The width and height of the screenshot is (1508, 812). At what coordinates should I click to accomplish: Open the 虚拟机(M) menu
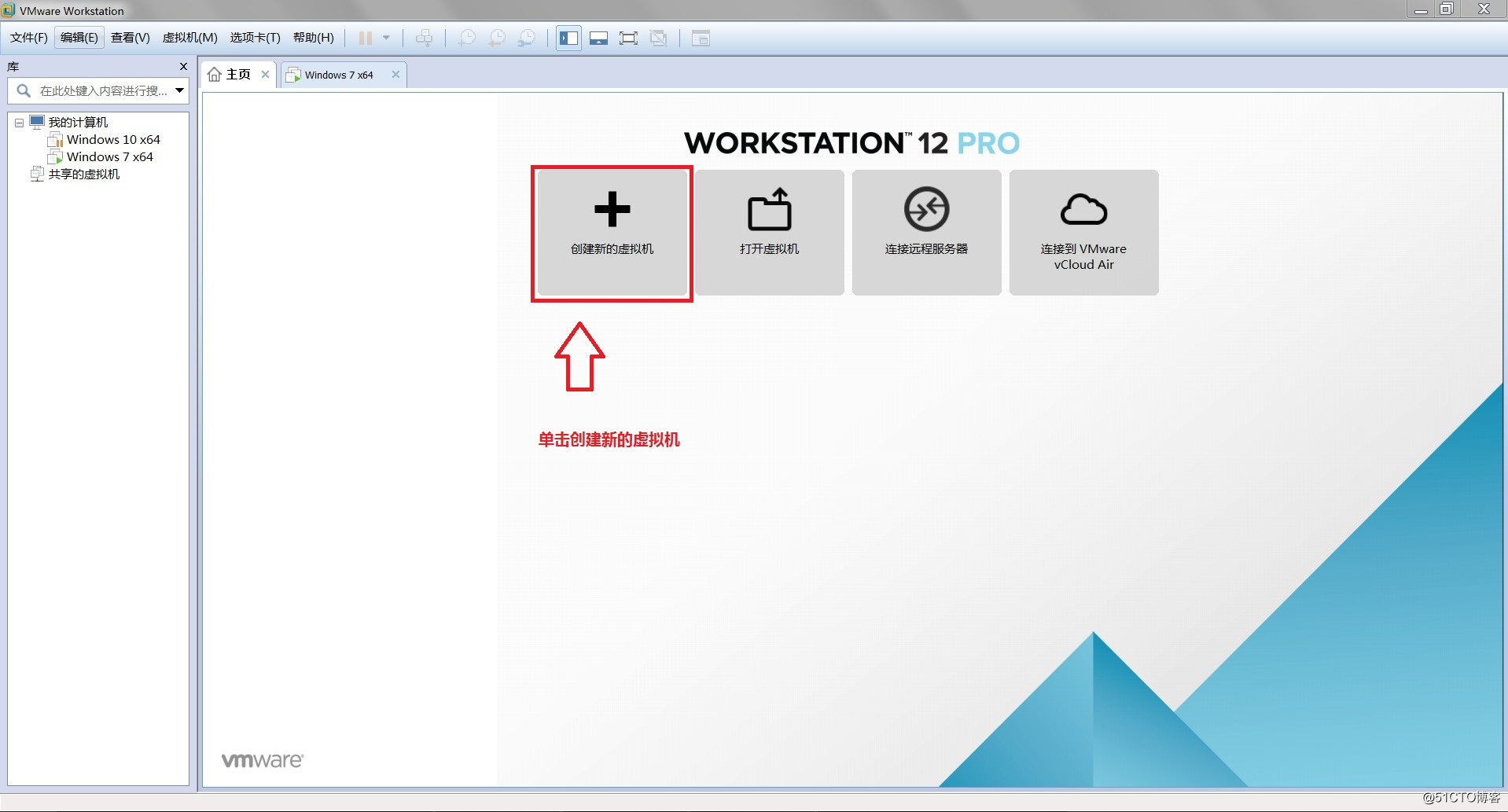point(190,38)
